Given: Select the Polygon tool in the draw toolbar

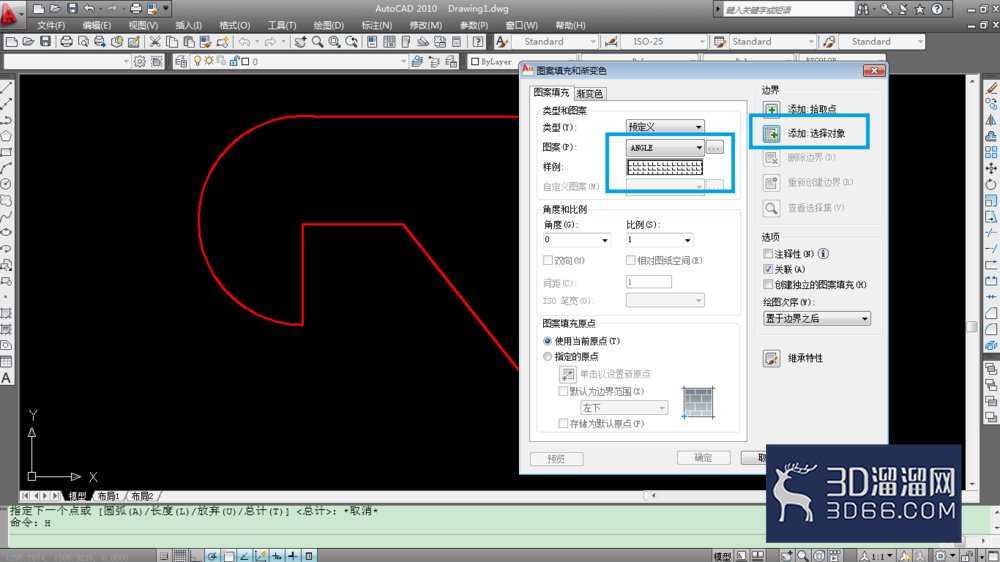Looking at the screenshot, I should [6, 136].
